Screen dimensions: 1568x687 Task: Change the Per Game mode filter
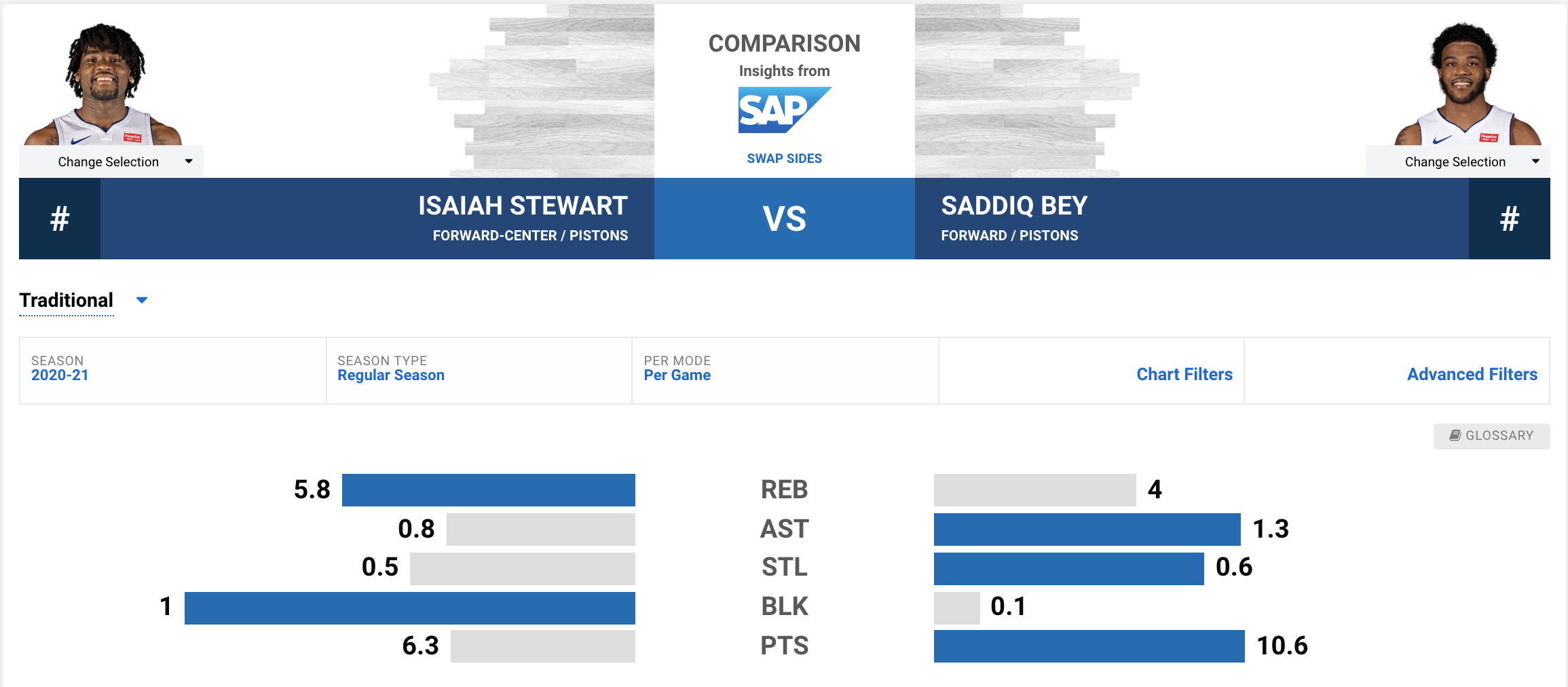tap(677, 375)
